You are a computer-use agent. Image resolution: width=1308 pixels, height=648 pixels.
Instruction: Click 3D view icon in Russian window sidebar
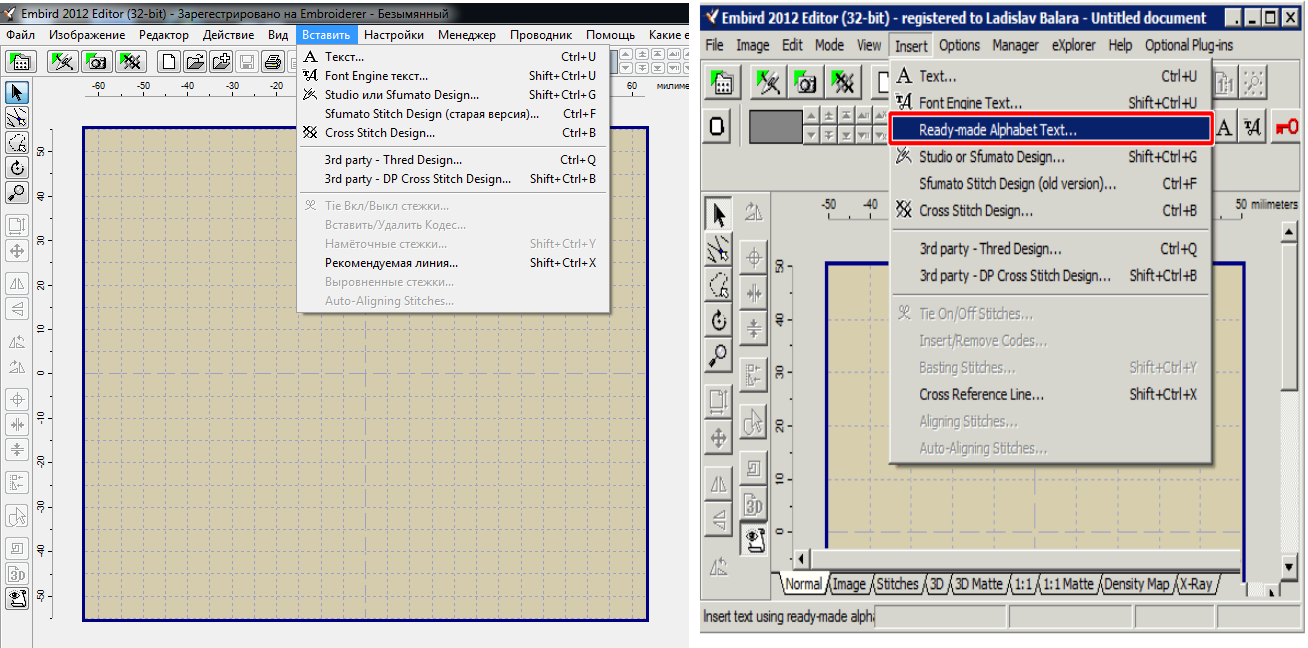tap(17, 574)
